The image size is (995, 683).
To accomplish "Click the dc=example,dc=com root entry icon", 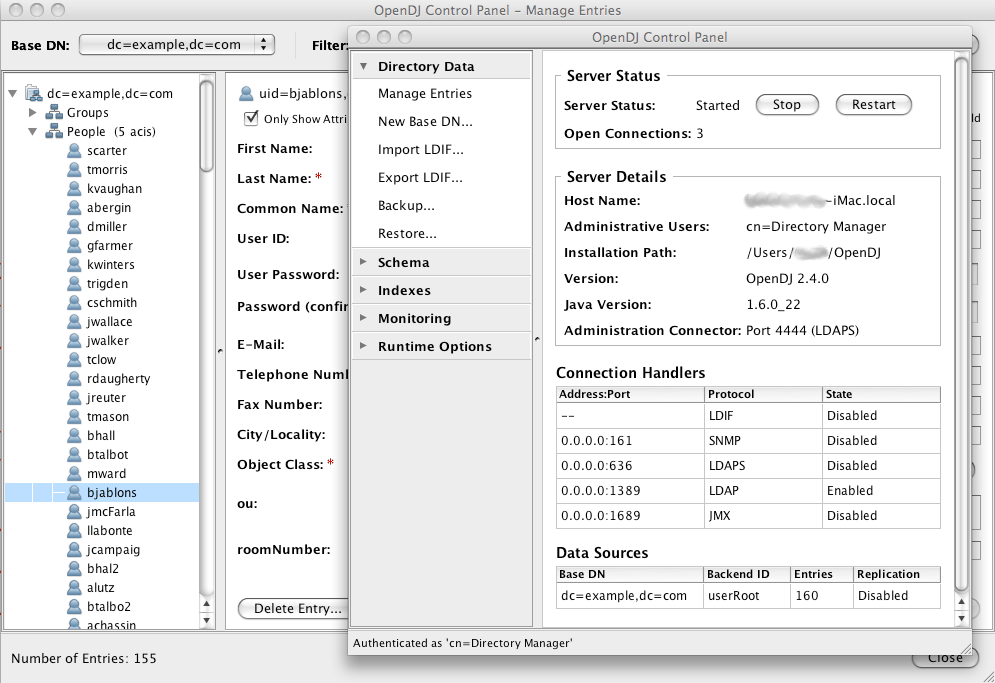I will pos(33,93).
